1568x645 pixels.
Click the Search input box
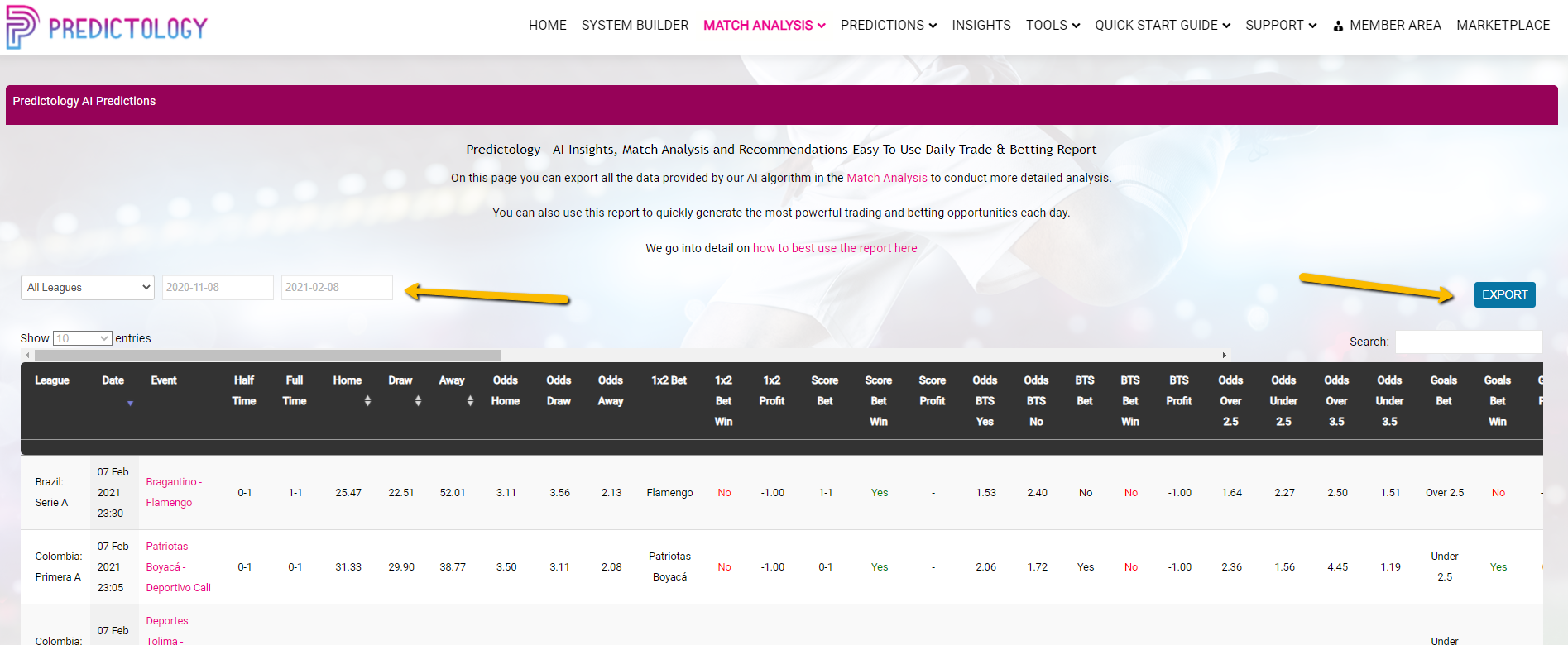click(1469, 342)
